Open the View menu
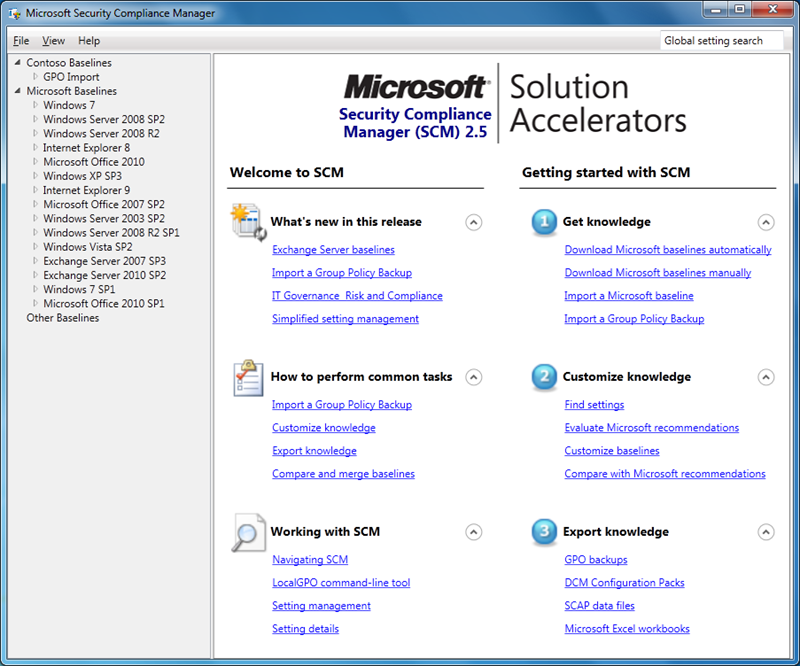800x666 pixels. 53,41
